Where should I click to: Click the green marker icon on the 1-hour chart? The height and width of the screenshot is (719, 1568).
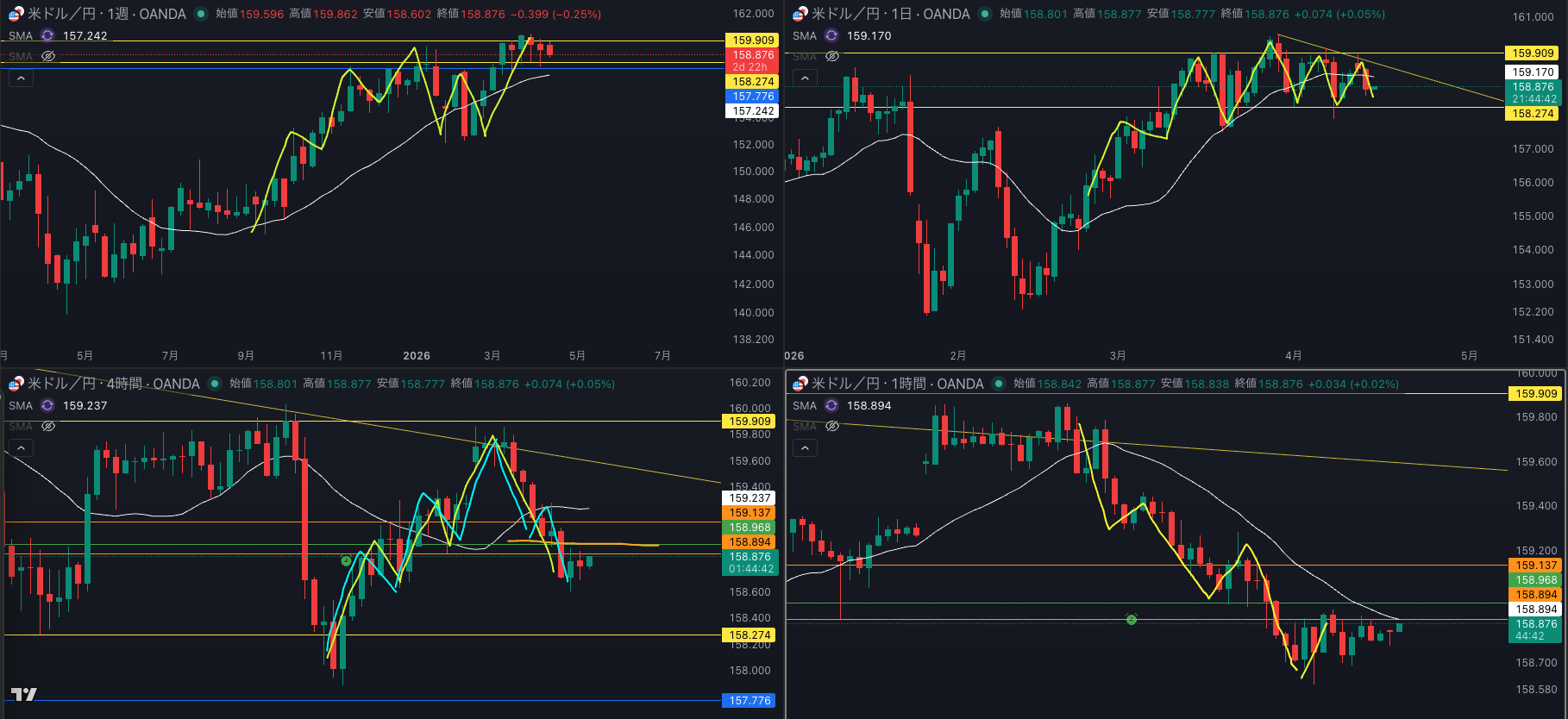(1132, 619)
